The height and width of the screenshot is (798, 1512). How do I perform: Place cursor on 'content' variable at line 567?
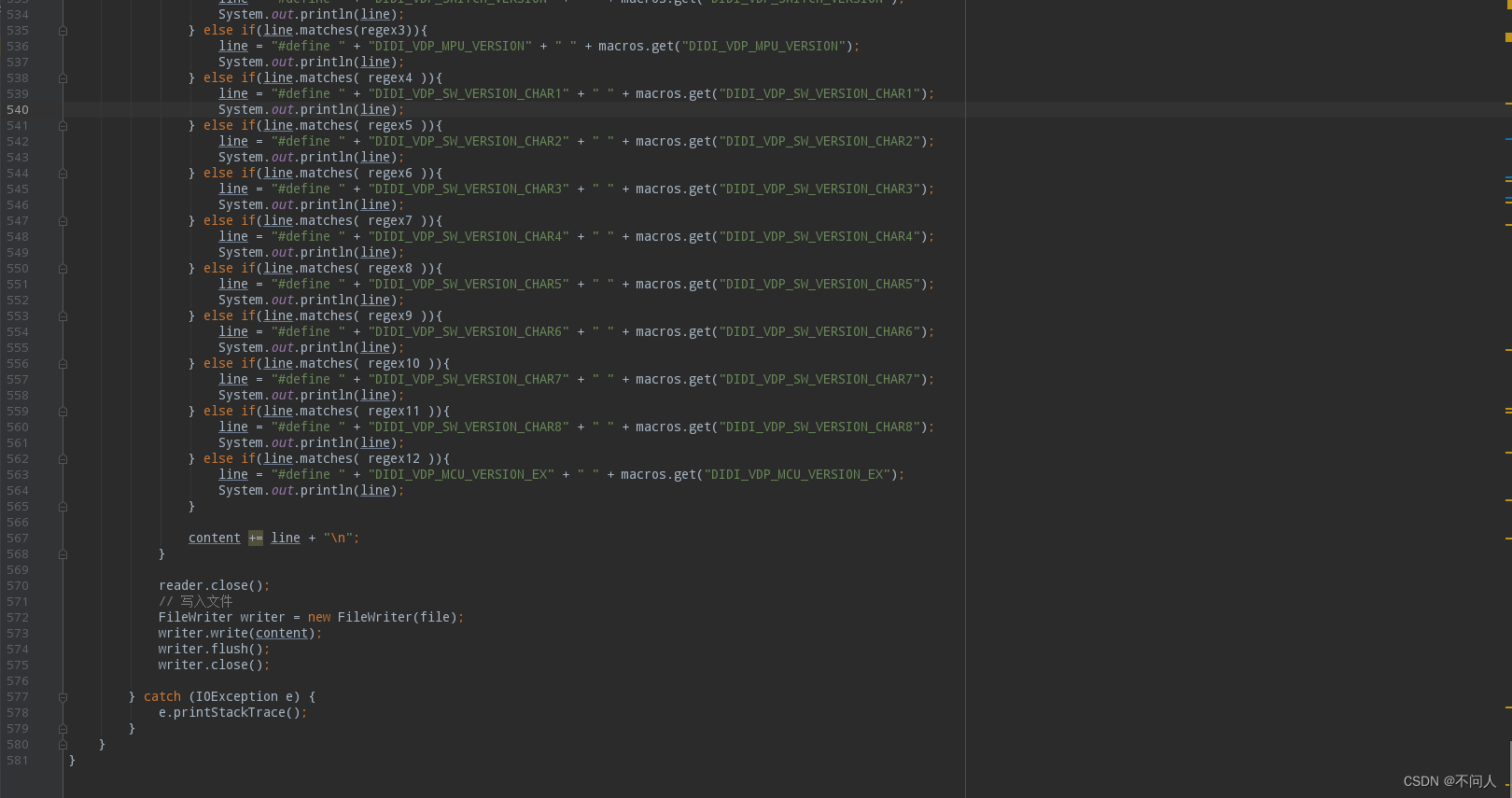(215, 539)
